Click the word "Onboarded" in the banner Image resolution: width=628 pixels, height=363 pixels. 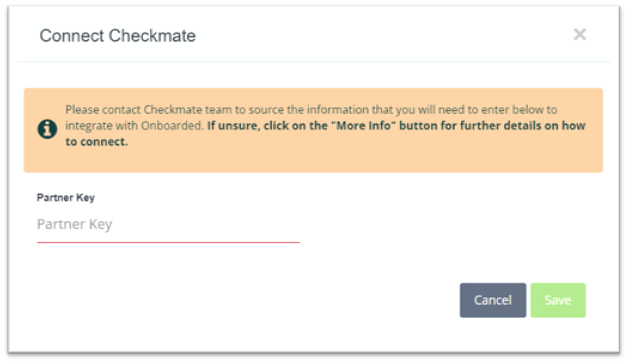(172, 126)
